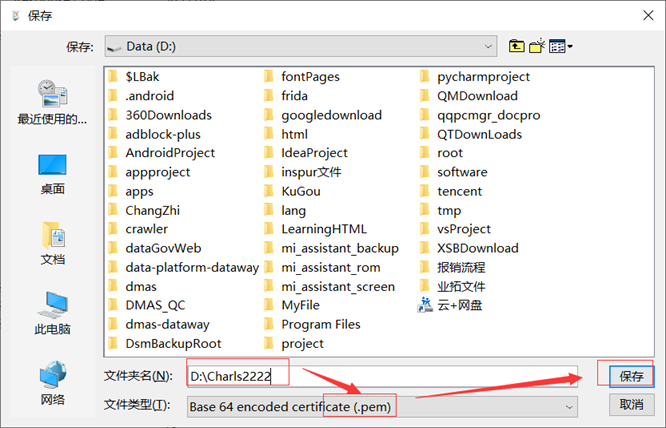The width and height of the screenshot is (666, 428).
Task: Select the DMAS_QC folder
Action: click(x=147, y=305)
